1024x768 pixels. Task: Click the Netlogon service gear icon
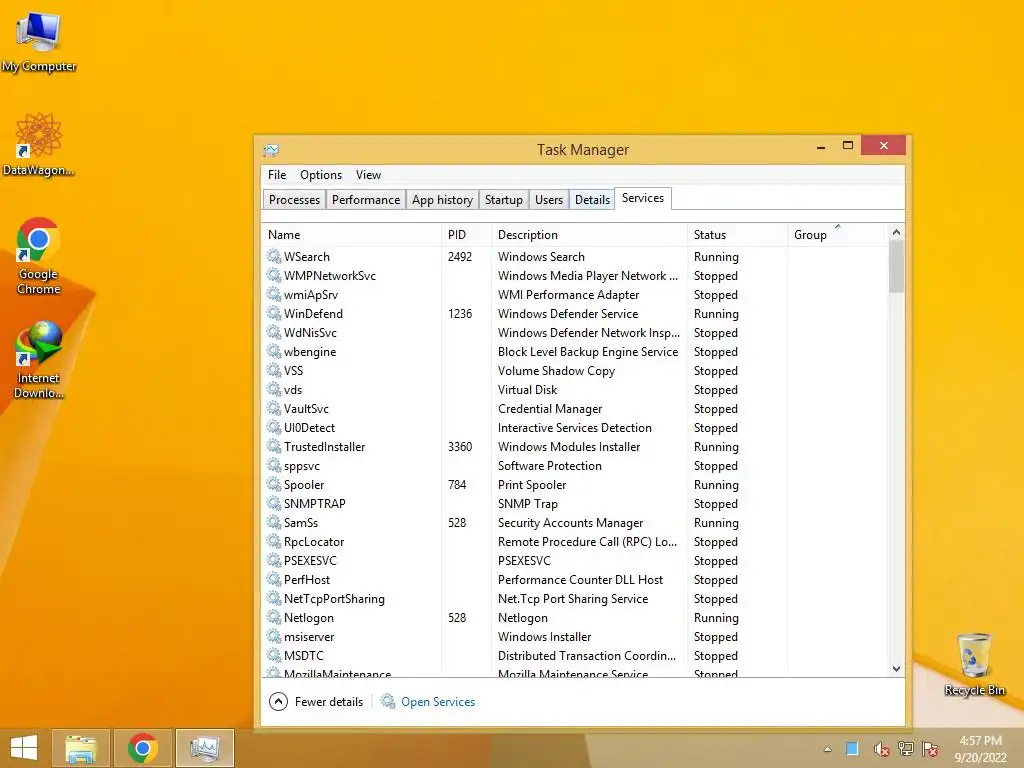(274, 616)
